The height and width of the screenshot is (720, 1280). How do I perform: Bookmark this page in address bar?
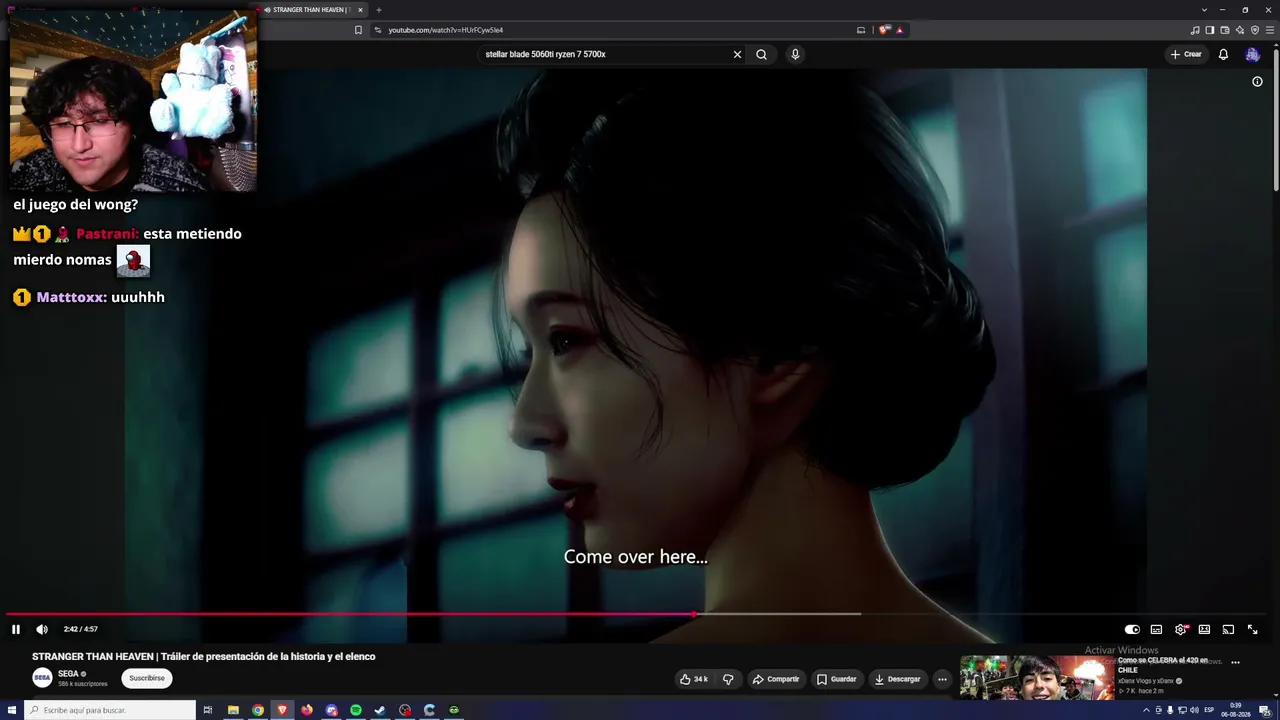pyautogui.click(x=358, y=30)
